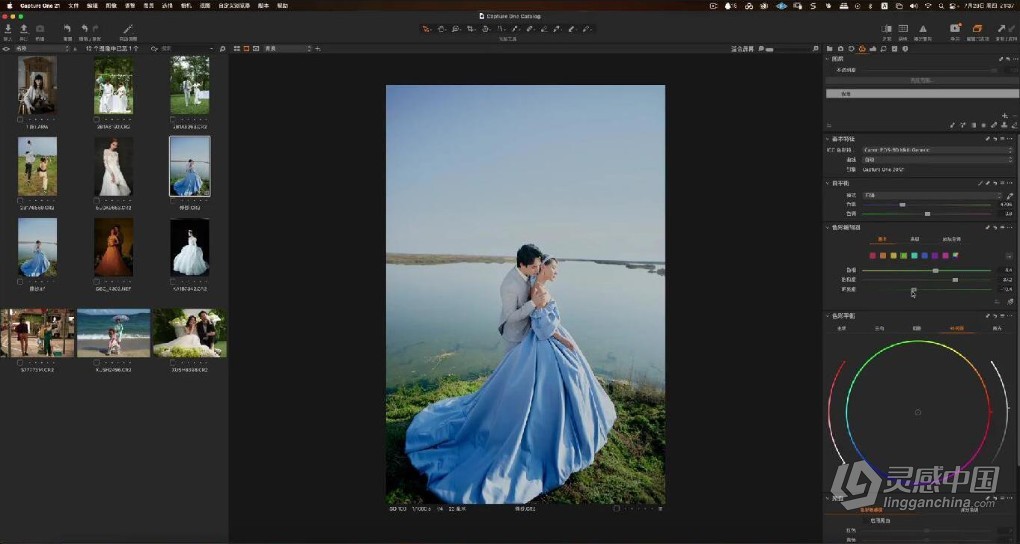The height and width of the screenshot is (544, 1020).
Task: Select the orange dress photo thumbnail
Action: [113, 248]
